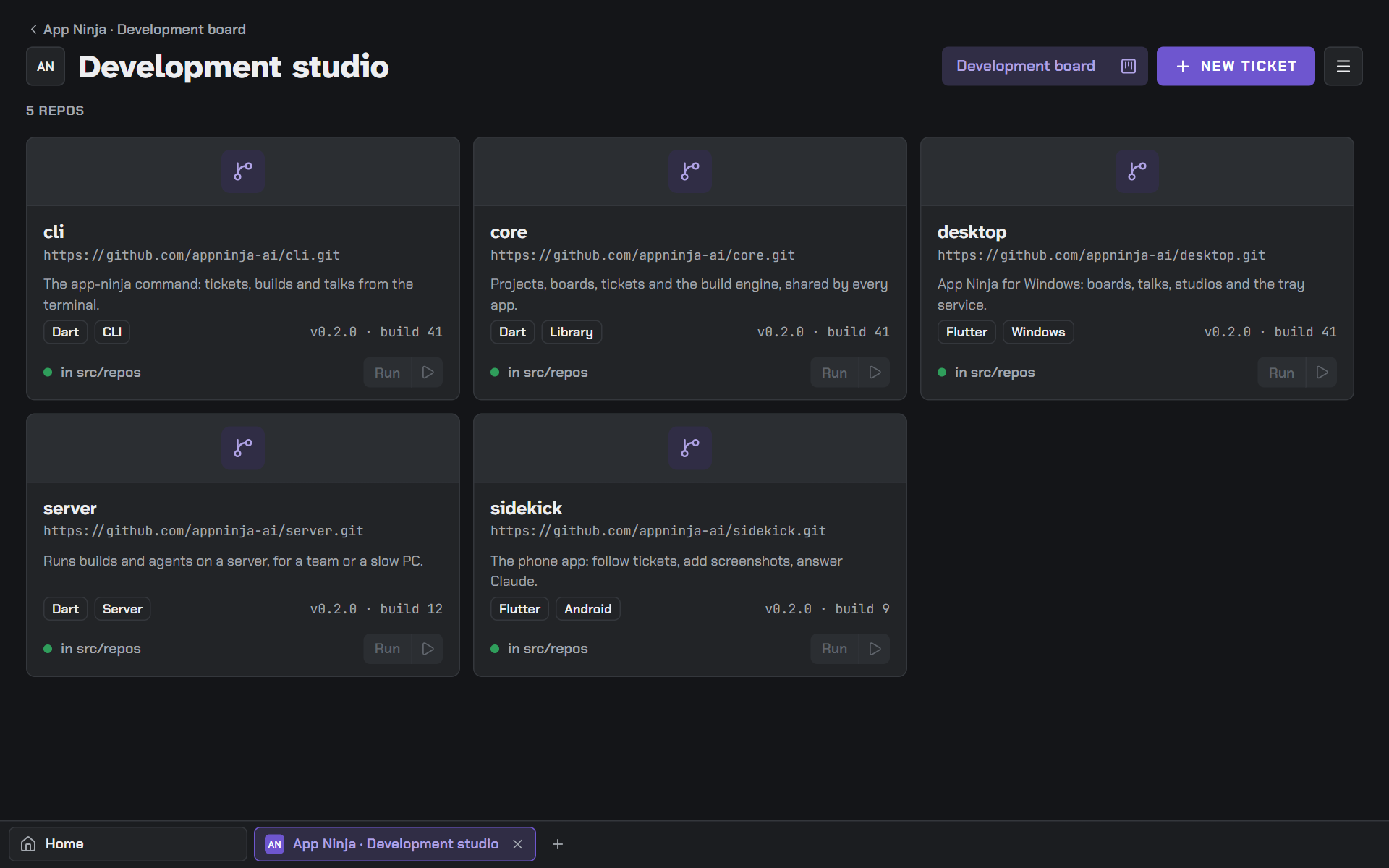This screenshot has height=868, width=1389.
Task: Switch to the Home tab
Action: 128,844
